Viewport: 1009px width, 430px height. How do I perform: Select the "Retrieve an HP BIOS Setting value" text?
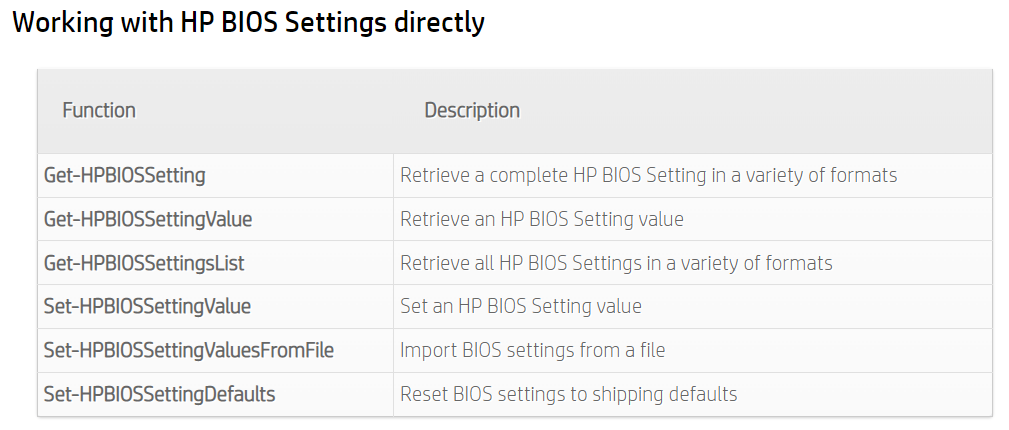tap(541, 219)
